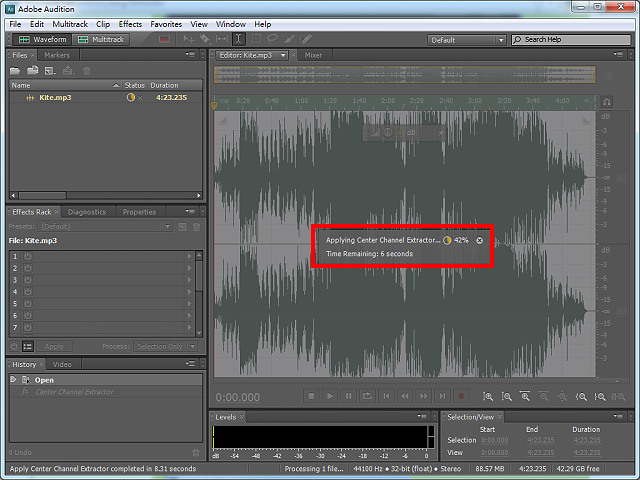Open the Effects menu
Screen dimensions: 640x480
pyautogui.click(x=130, y=24)
